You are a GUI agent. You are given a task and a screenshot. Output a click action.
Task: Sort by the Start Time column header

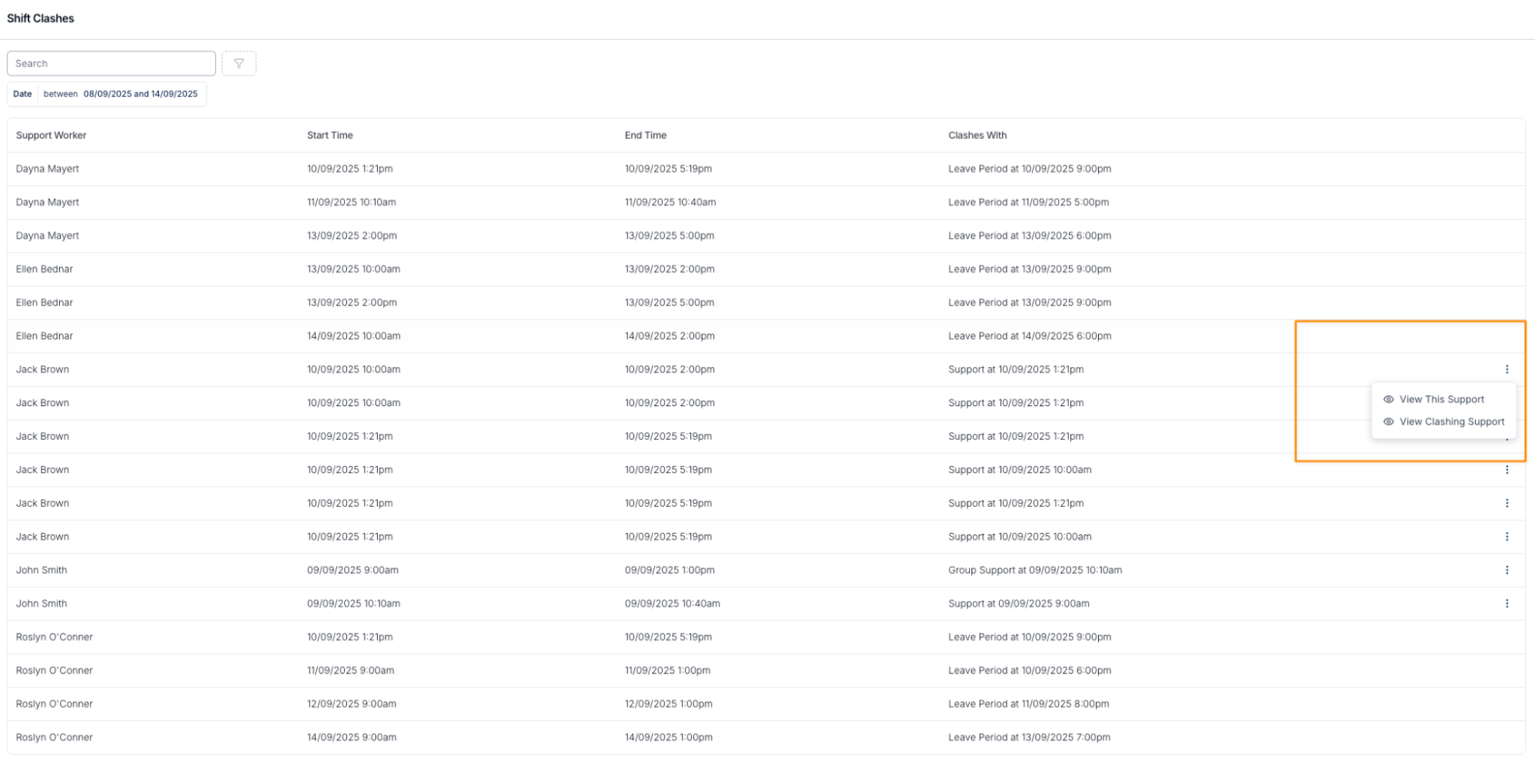pyautogui.click(x=330, y=135)
